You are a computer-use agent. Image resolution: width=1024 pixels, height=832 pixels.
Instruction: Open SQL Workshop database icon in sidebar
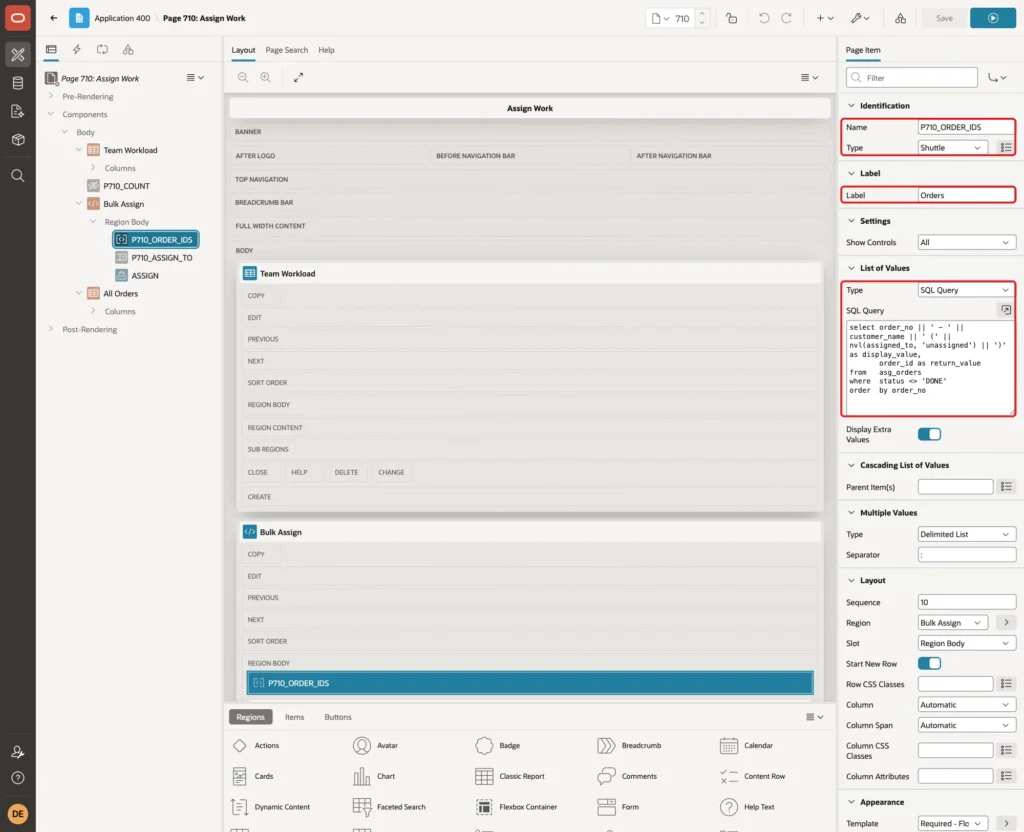tap(18, 83)
